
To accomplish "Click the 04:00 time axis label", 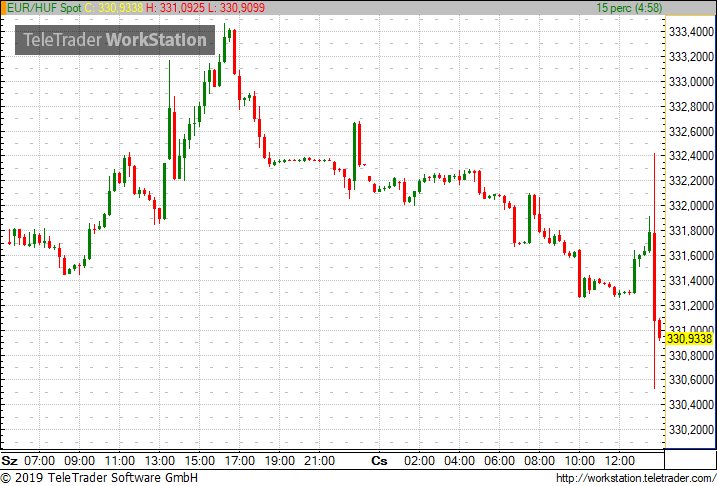I will pos(460,460).
